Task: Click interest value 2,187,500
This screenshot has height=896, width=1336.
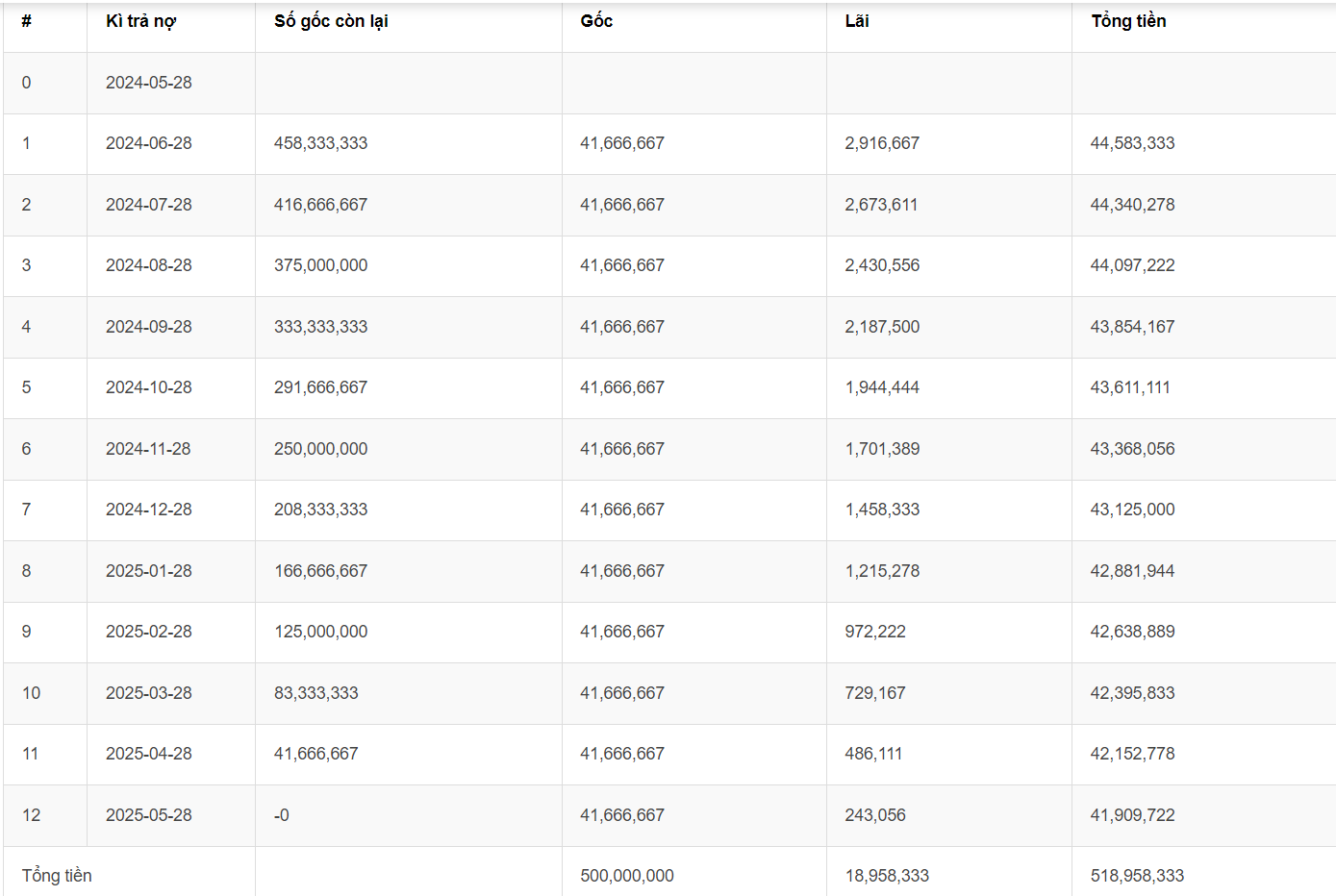Action: pyautogui.click(x=882, y=327)
